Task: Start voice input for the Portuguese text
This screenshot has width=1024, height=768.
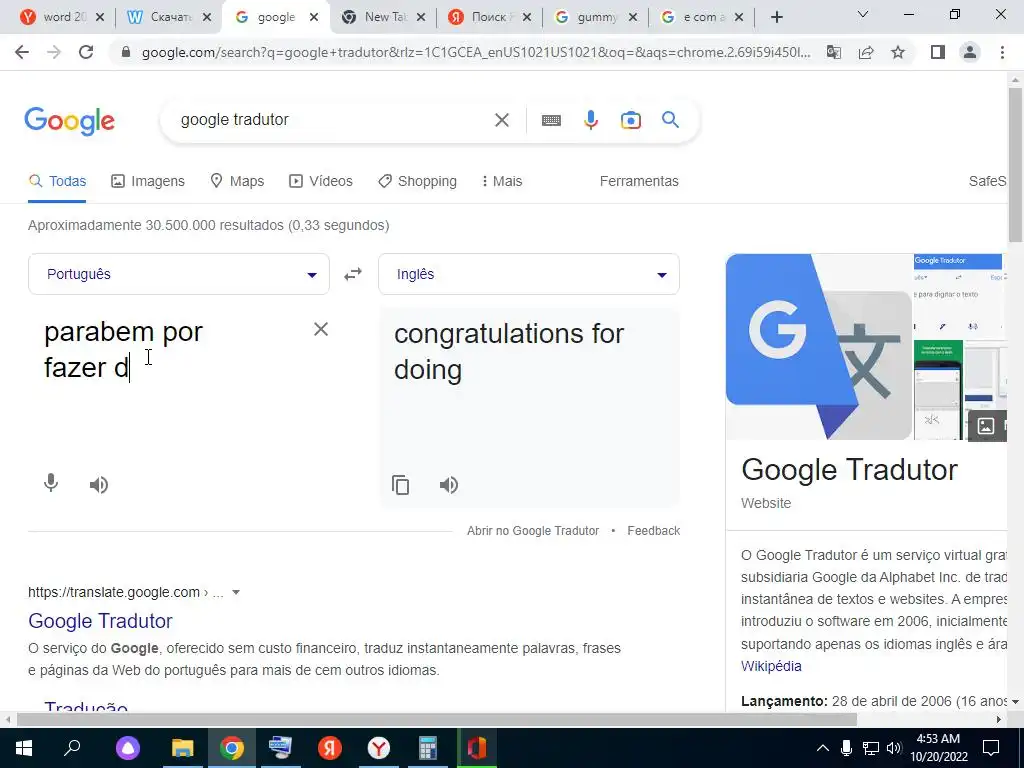Action: [51, 483]
